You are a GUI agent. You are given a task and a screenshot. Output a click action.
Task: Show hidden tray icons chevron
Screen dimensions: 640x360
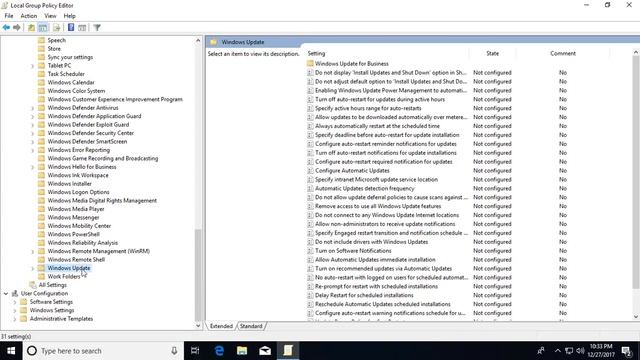point(558,351)
